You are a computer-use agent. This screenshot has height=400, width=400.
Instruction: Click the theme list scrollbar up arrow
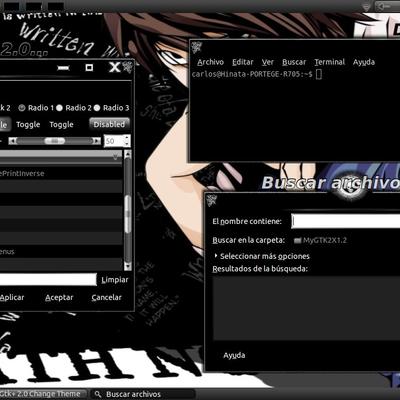coord(128,154)
